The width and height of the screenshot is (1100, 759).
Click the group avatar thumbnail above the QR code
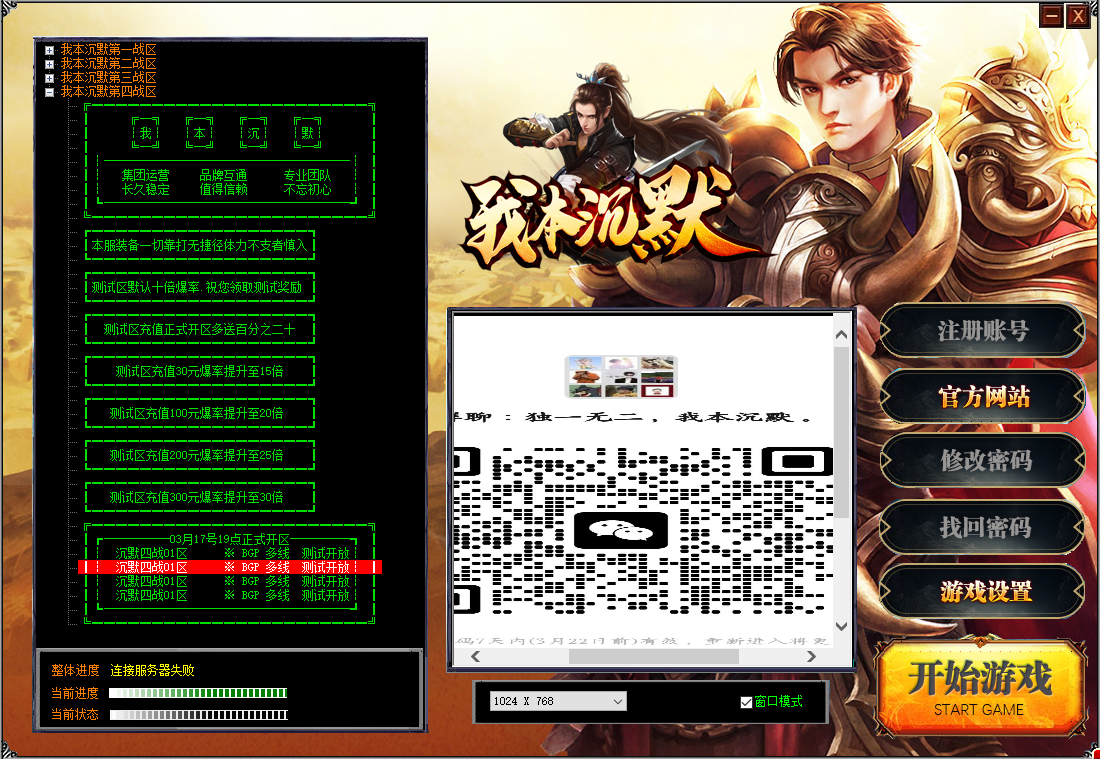[621, 377]
